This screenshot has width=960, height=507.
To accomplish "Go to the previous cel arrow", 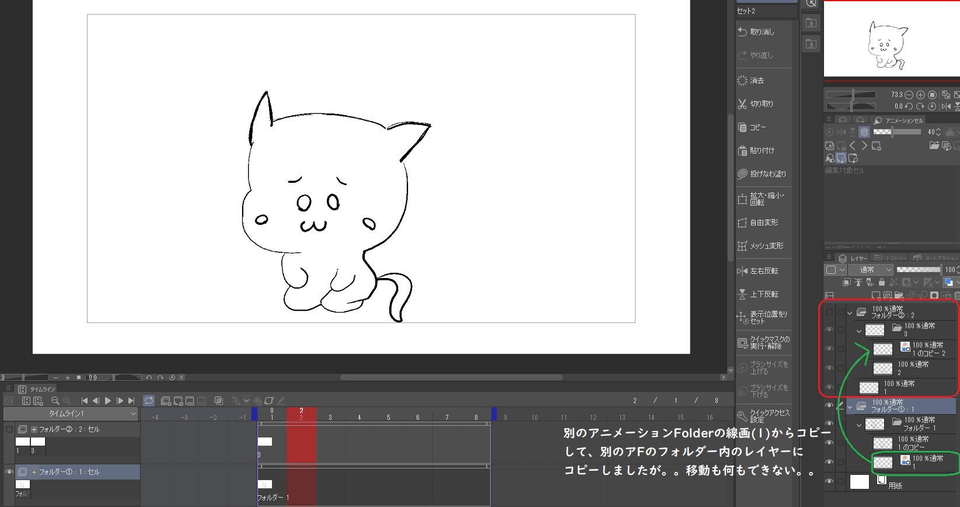I will [852, 146].
